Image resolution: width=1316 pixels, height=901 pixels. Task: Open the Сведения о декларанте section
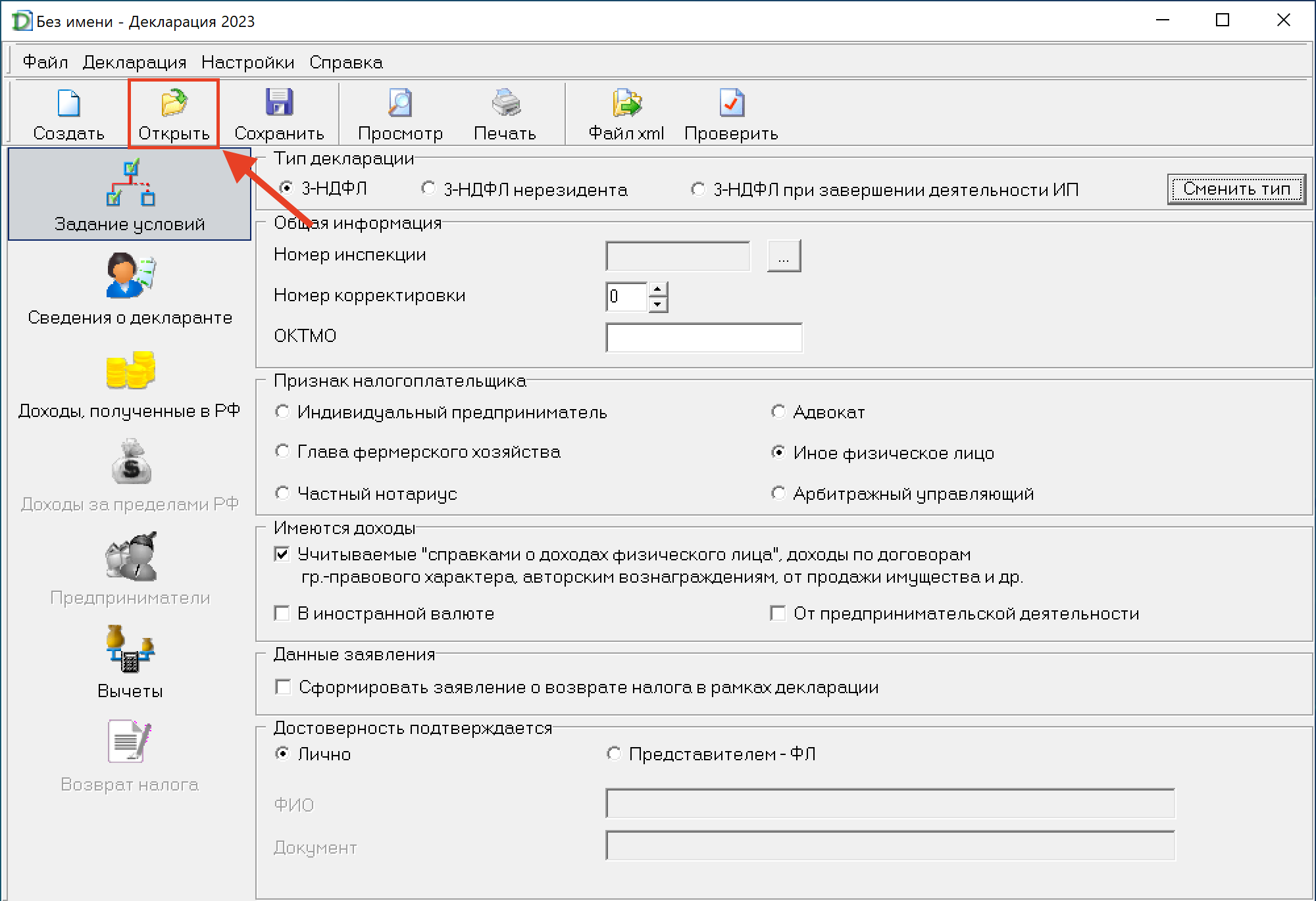[130, 276]
